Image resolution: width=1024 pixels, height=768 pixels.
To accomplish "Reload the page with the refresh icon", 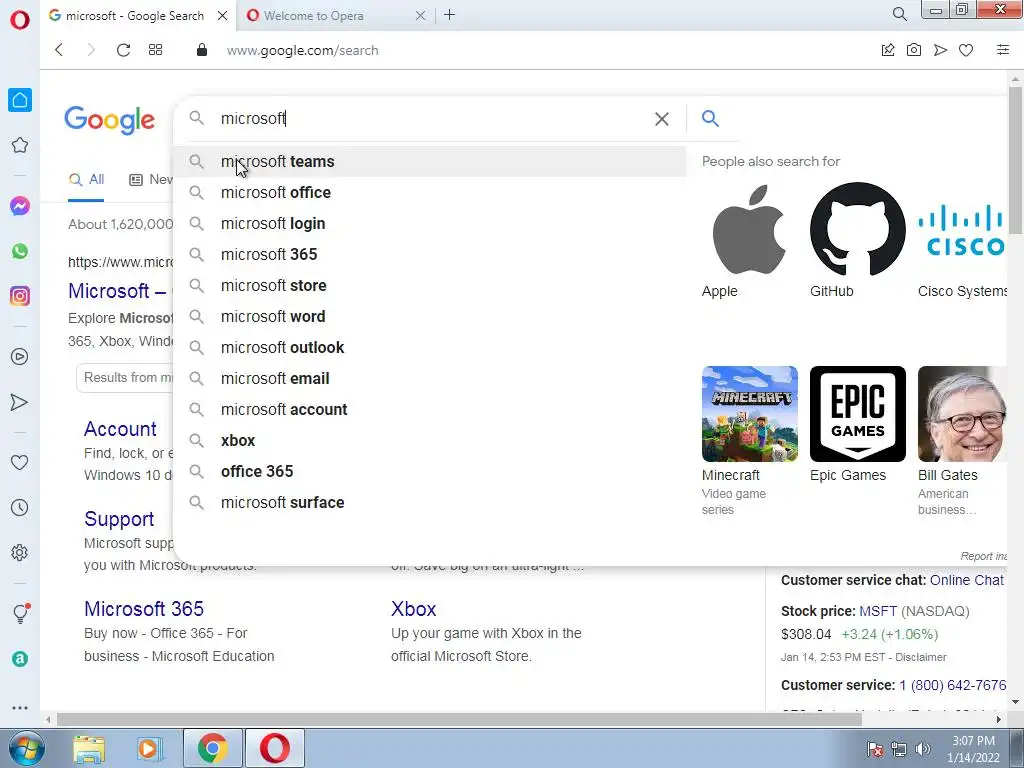I will click(x=123, y=50).
